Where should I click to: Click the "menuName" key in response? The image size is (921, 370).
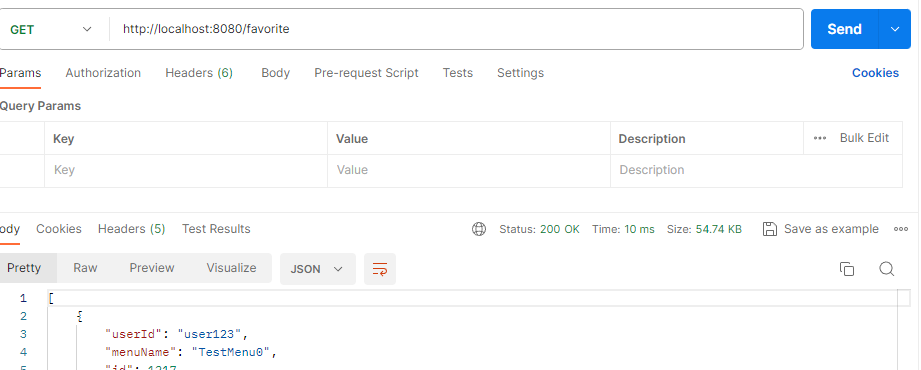(140, 352)
